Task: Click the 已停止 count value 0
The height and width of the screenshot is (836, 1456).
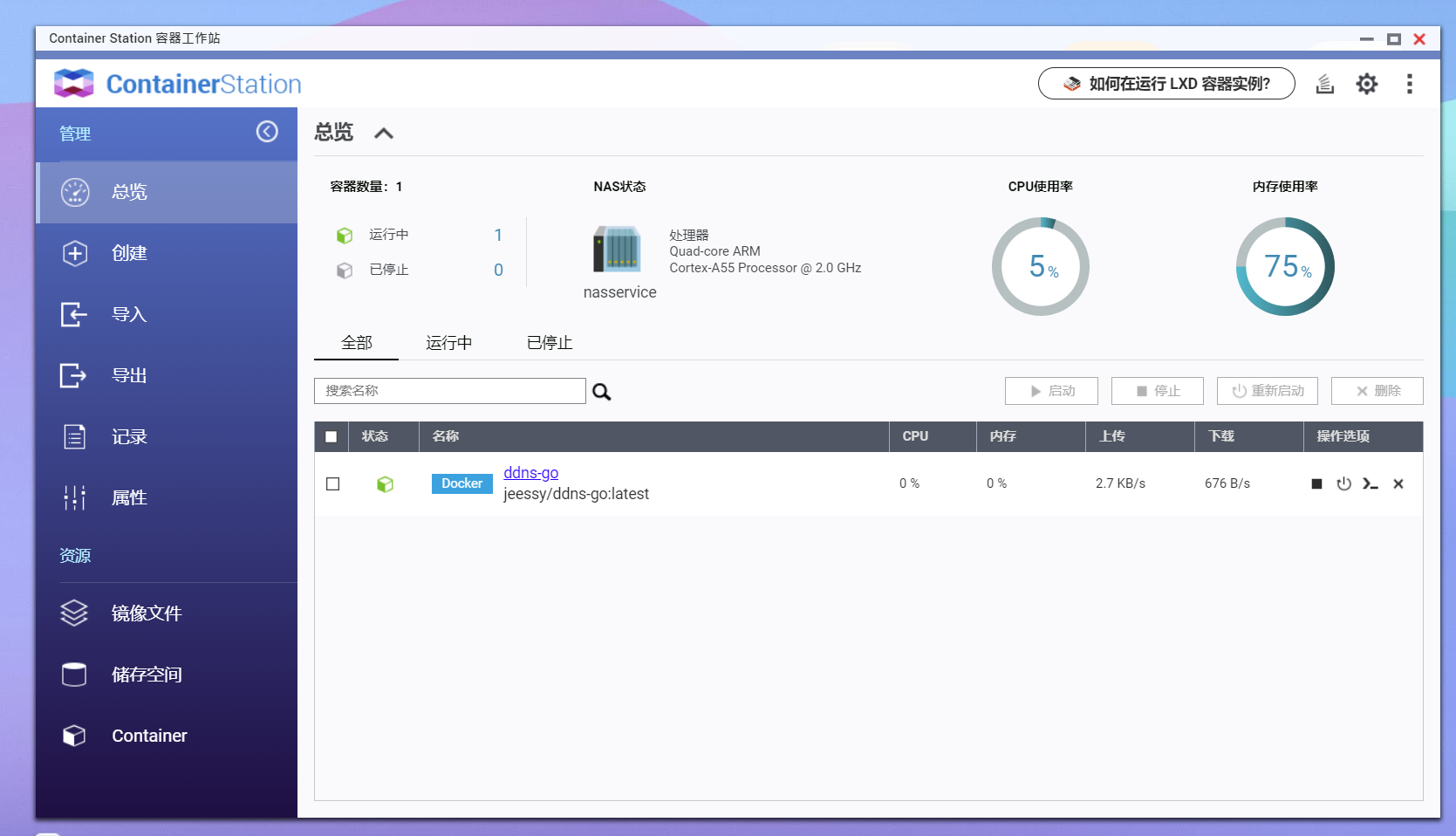Action: coord(498,270)
